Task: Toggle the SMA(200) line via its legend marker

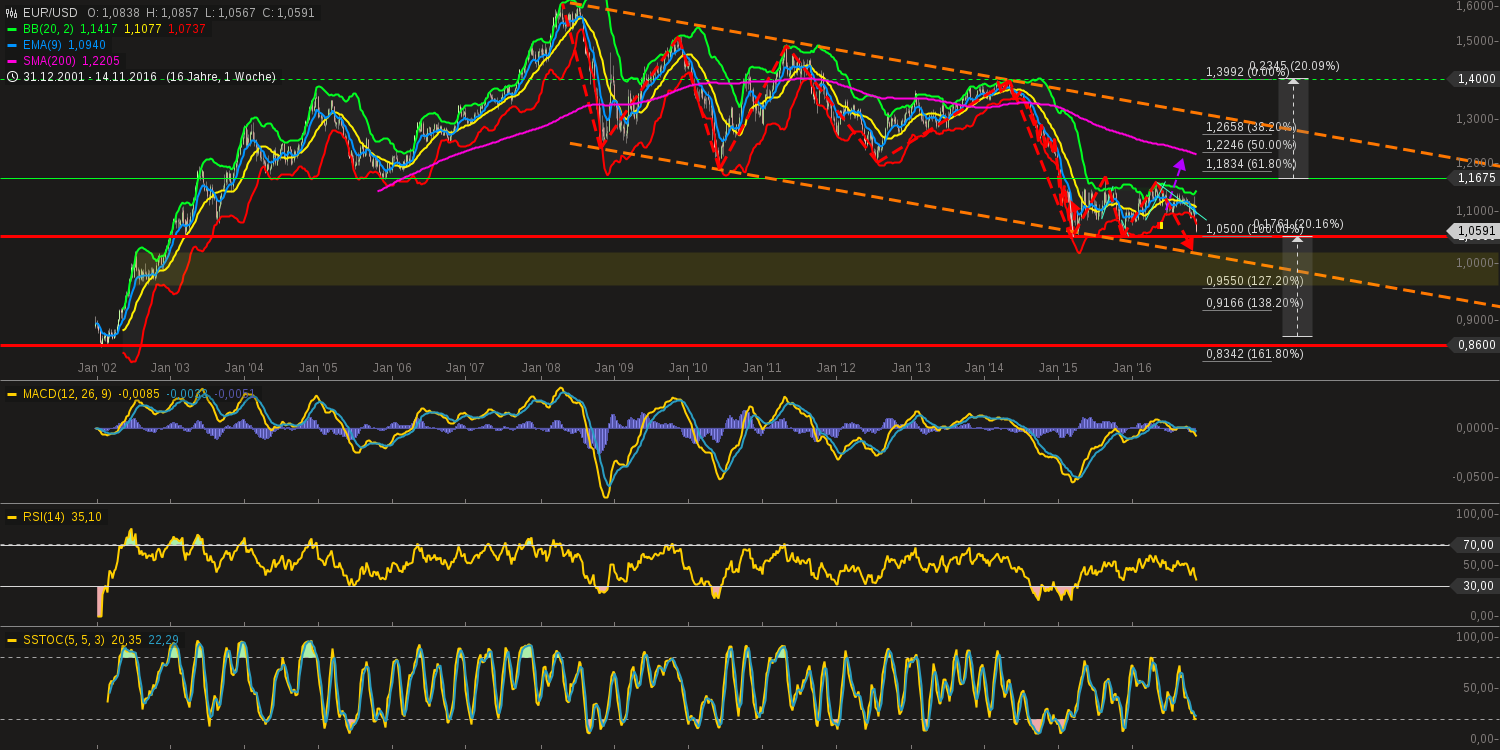Action: click(10, 60)
